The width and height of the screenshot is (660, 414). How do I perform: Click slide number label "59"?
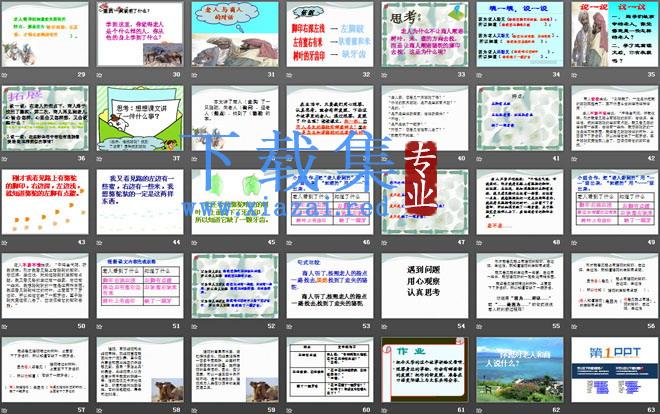pos(271,410)
